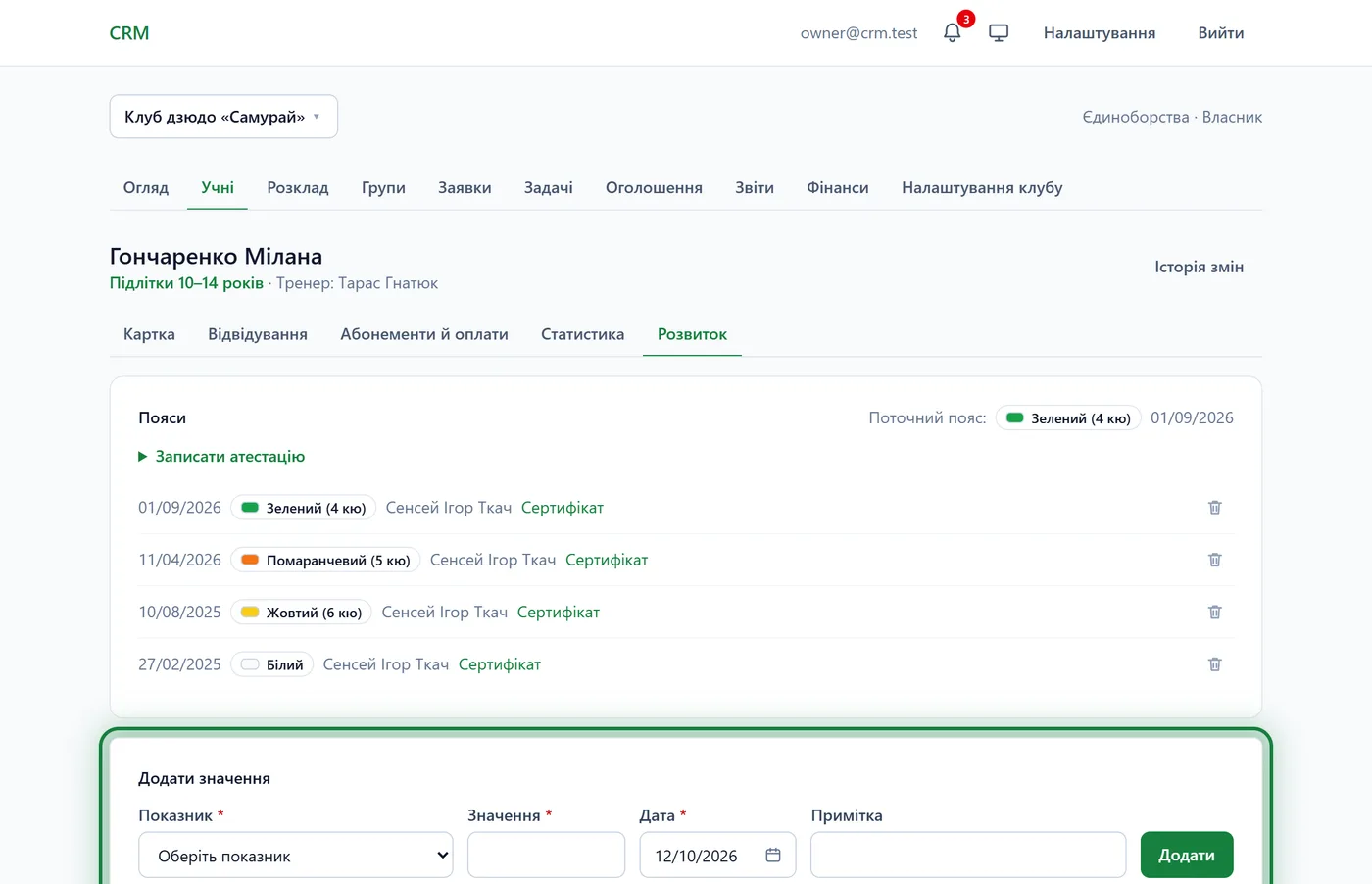Open the calendar picker in the Дата field
Viewport: 1372px width, 884px height.
tap(773, 856)
